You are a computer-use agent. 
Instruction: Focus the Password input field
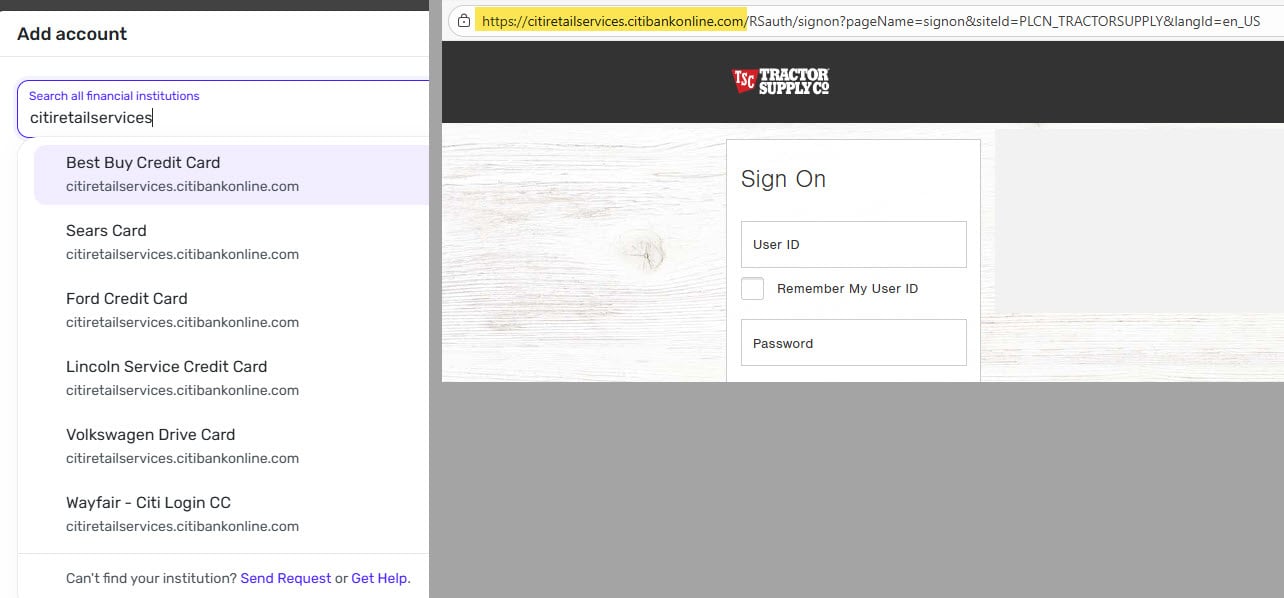point(854,343)
